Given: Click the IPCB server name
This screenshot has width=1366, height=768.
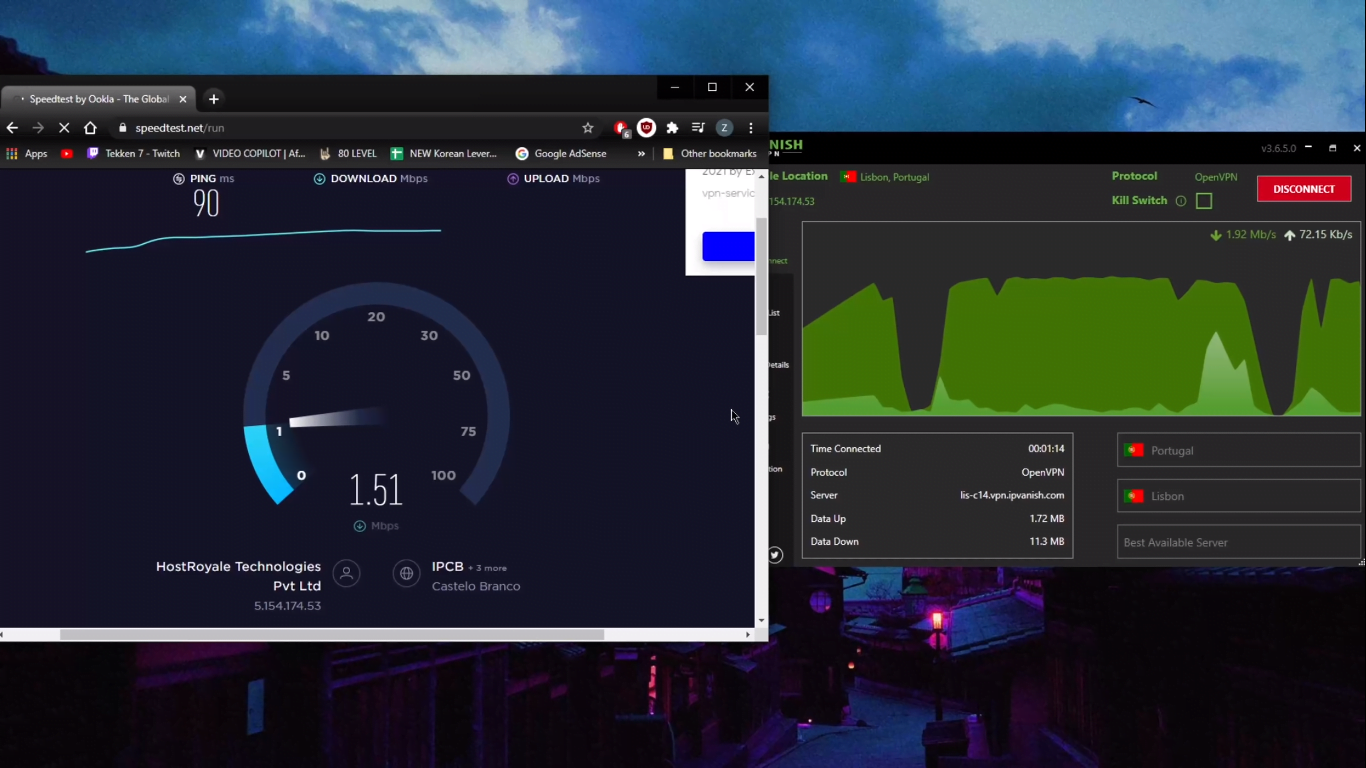Looking at the screenshot, I should [447, 567].
